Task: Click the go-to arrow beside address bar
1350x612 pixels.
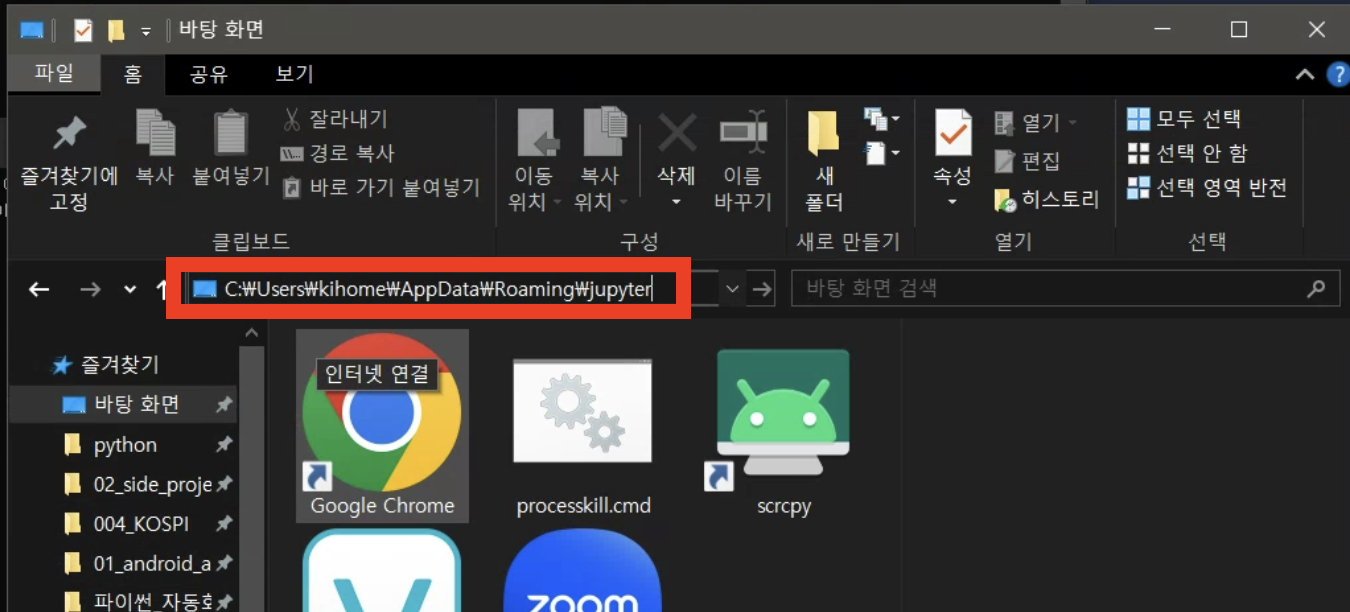Action: tap(762, 289)
